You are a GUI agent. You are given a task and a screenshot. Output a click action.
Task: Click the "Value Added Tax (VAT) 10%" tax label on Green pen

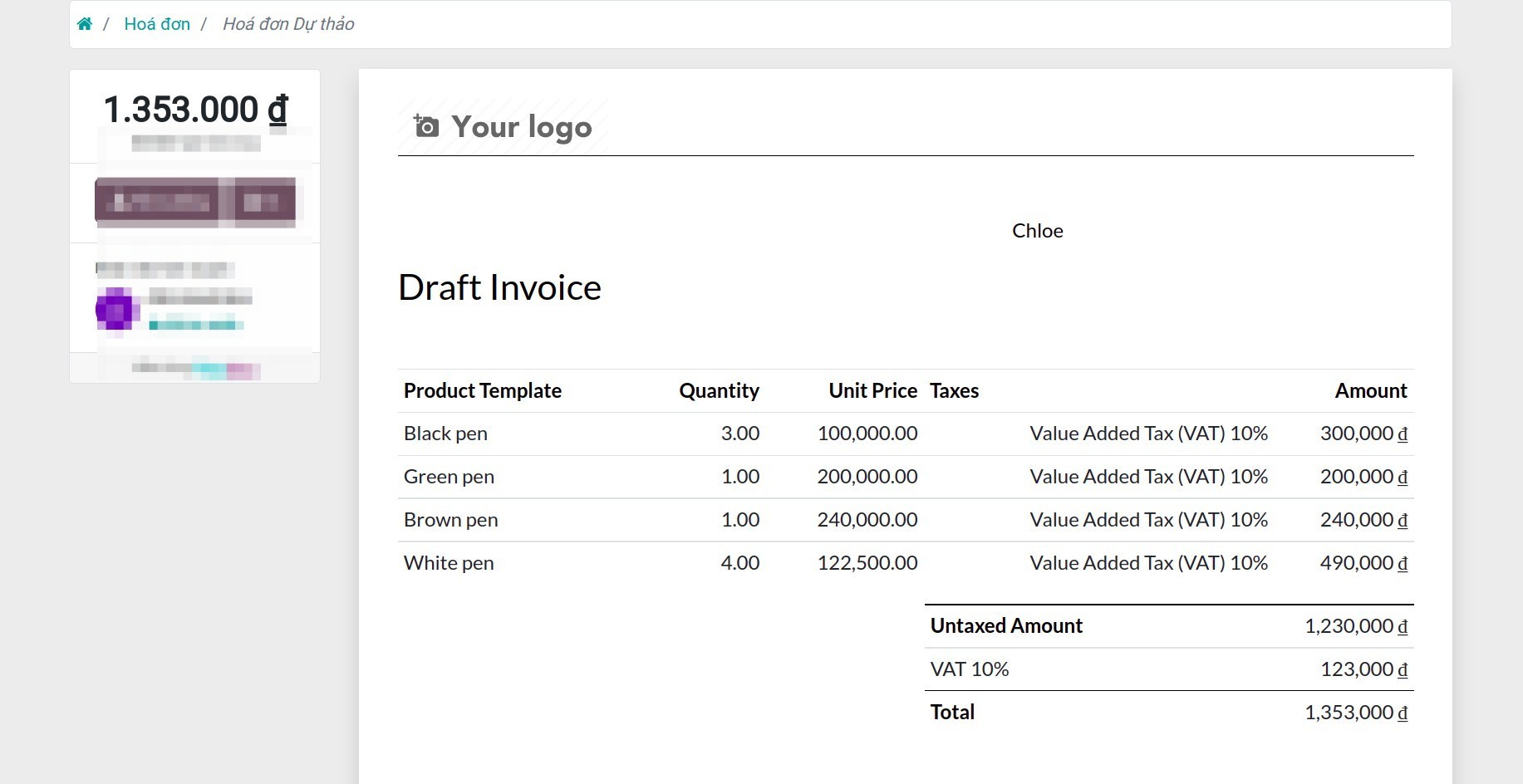1148,476
